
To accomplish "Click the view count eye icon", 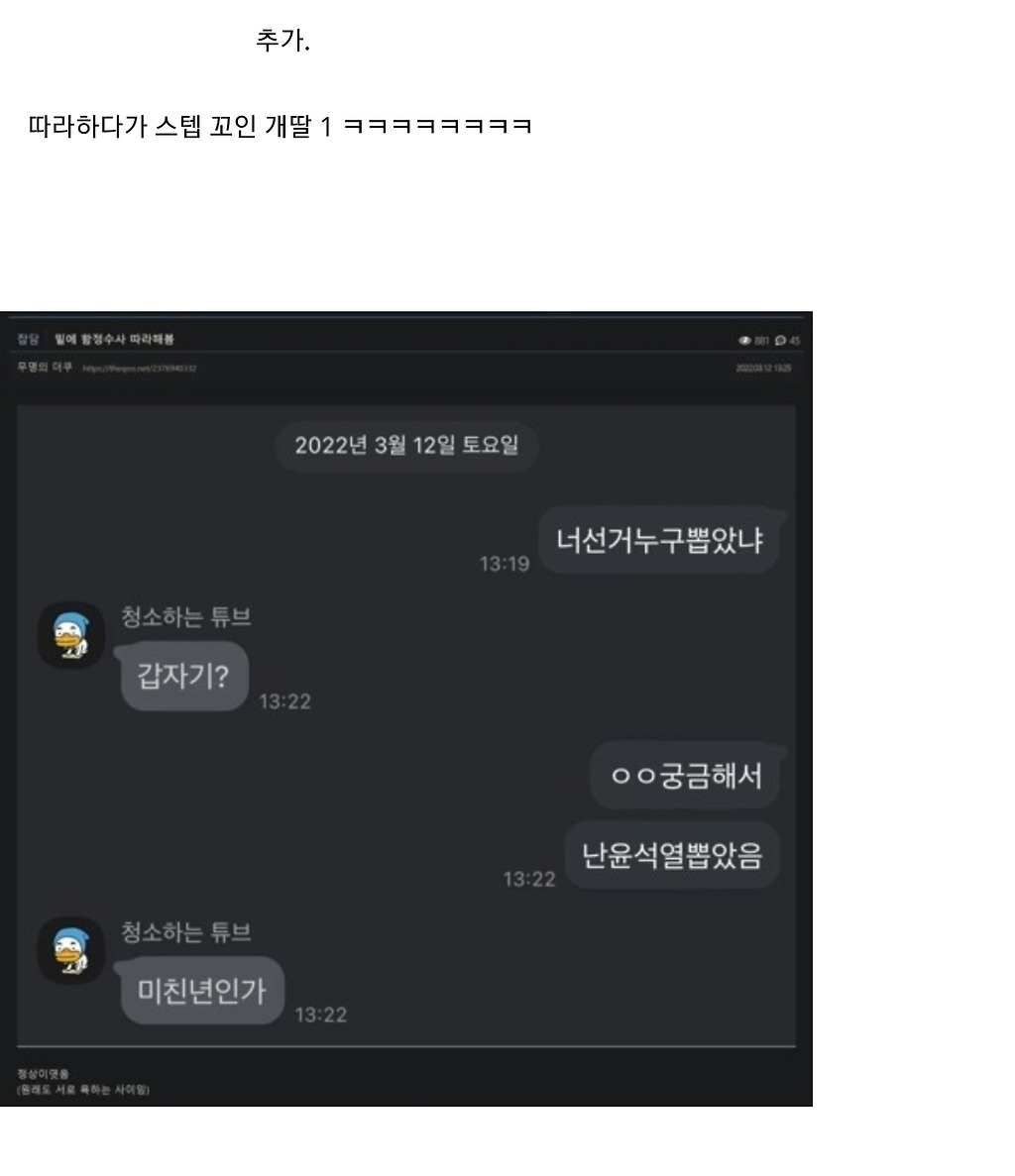I will pyautogui.click(x=744, y=341).
